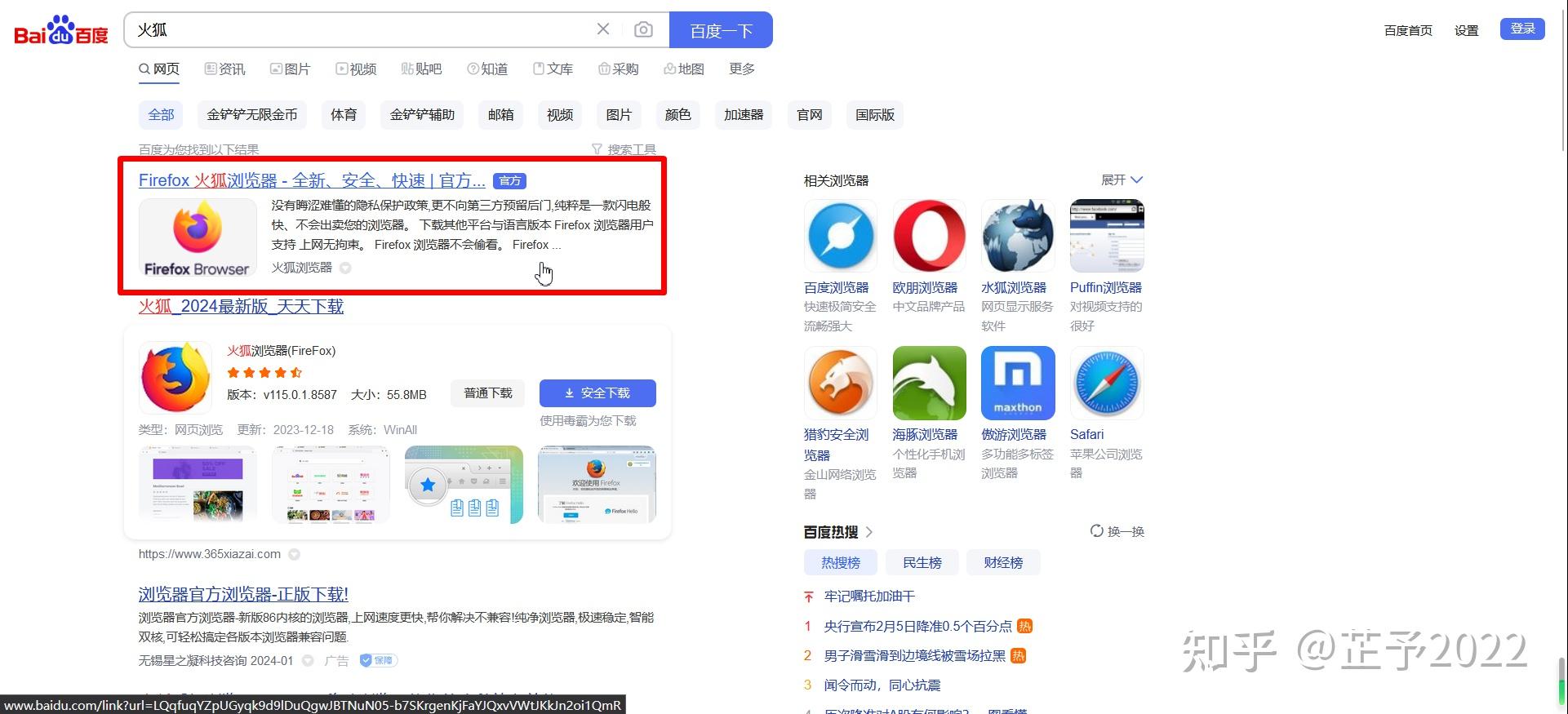Screen dimensions: 1568x714
Task: Open hot search 牢记嘱托加油干
Action: click(869, 596)
